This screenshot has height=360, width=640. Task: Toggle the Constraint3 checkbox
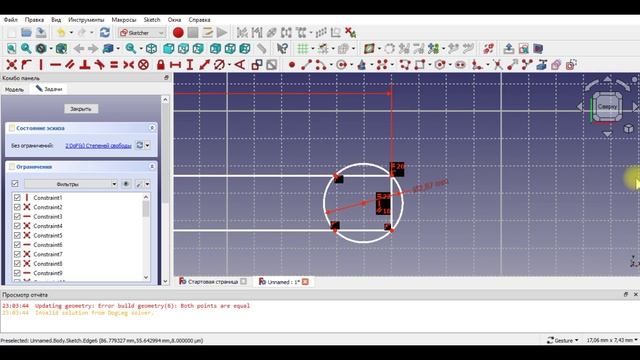(17, 216)
